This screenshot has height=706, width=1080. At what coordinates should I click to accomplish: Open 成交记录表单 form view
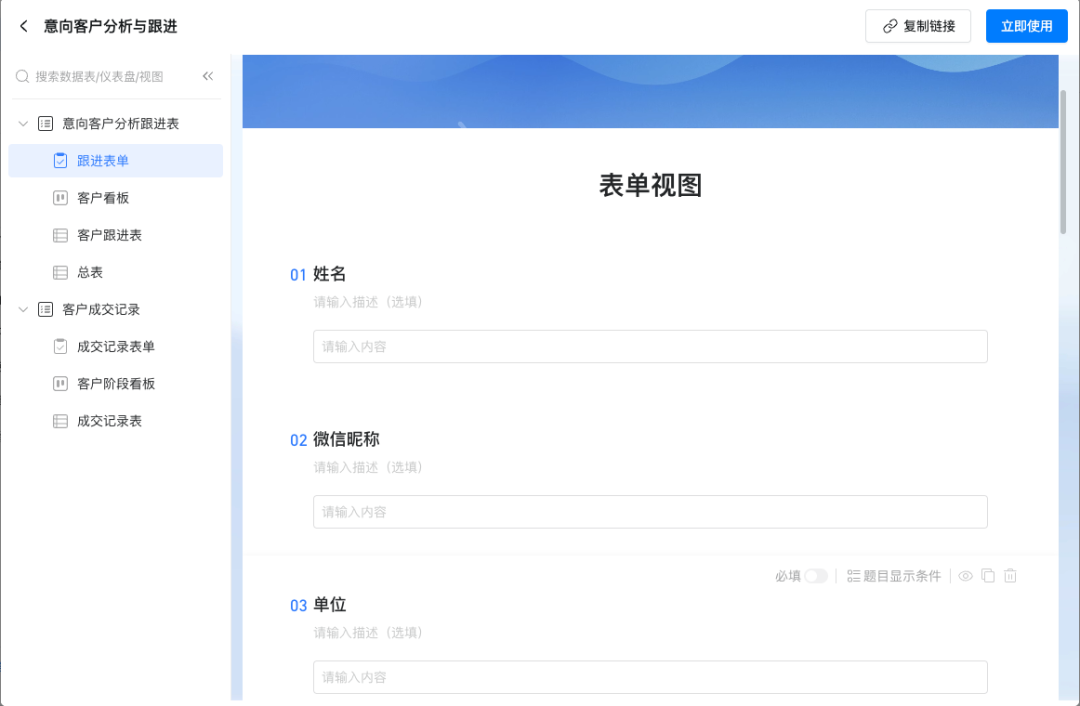tap(115, 347)
